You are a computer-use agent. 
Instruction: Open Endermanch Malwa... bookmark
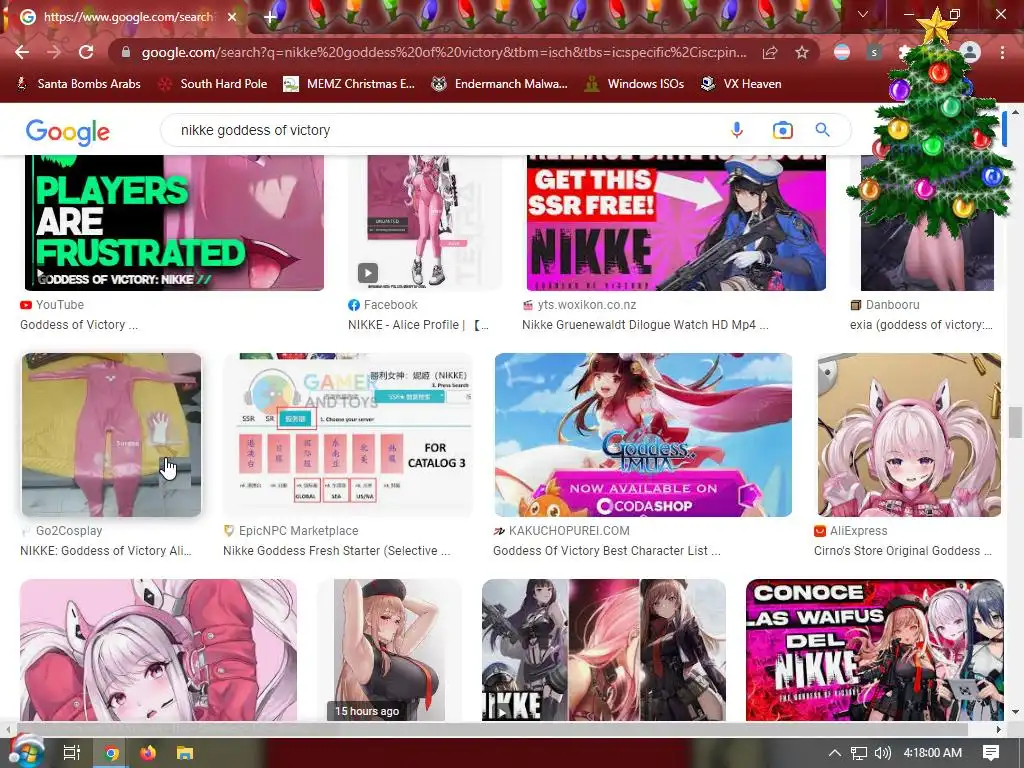click(499, 84)
